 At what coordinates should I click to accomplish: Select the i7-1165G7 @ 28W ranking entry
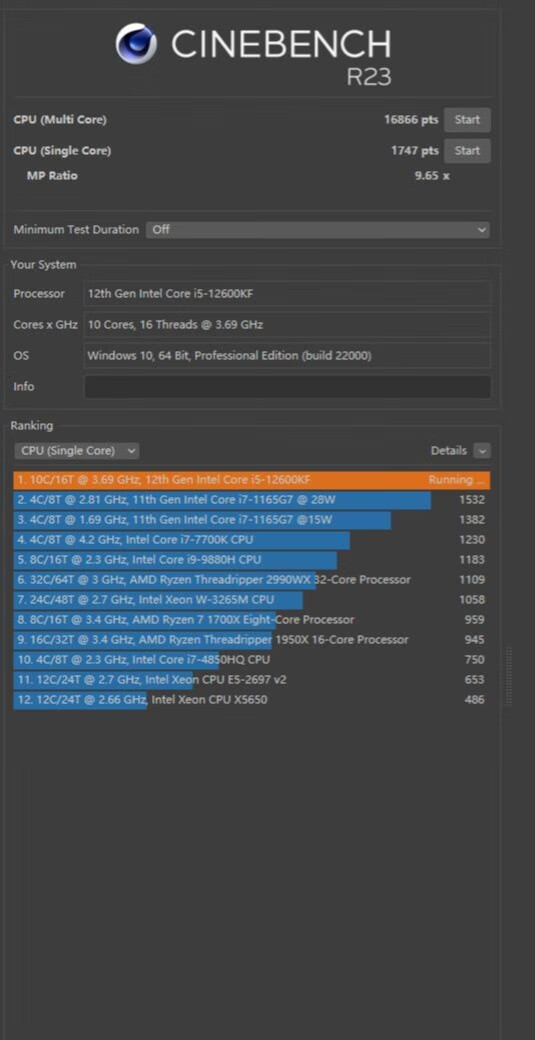pyautogui.click(x=252, y=500)
